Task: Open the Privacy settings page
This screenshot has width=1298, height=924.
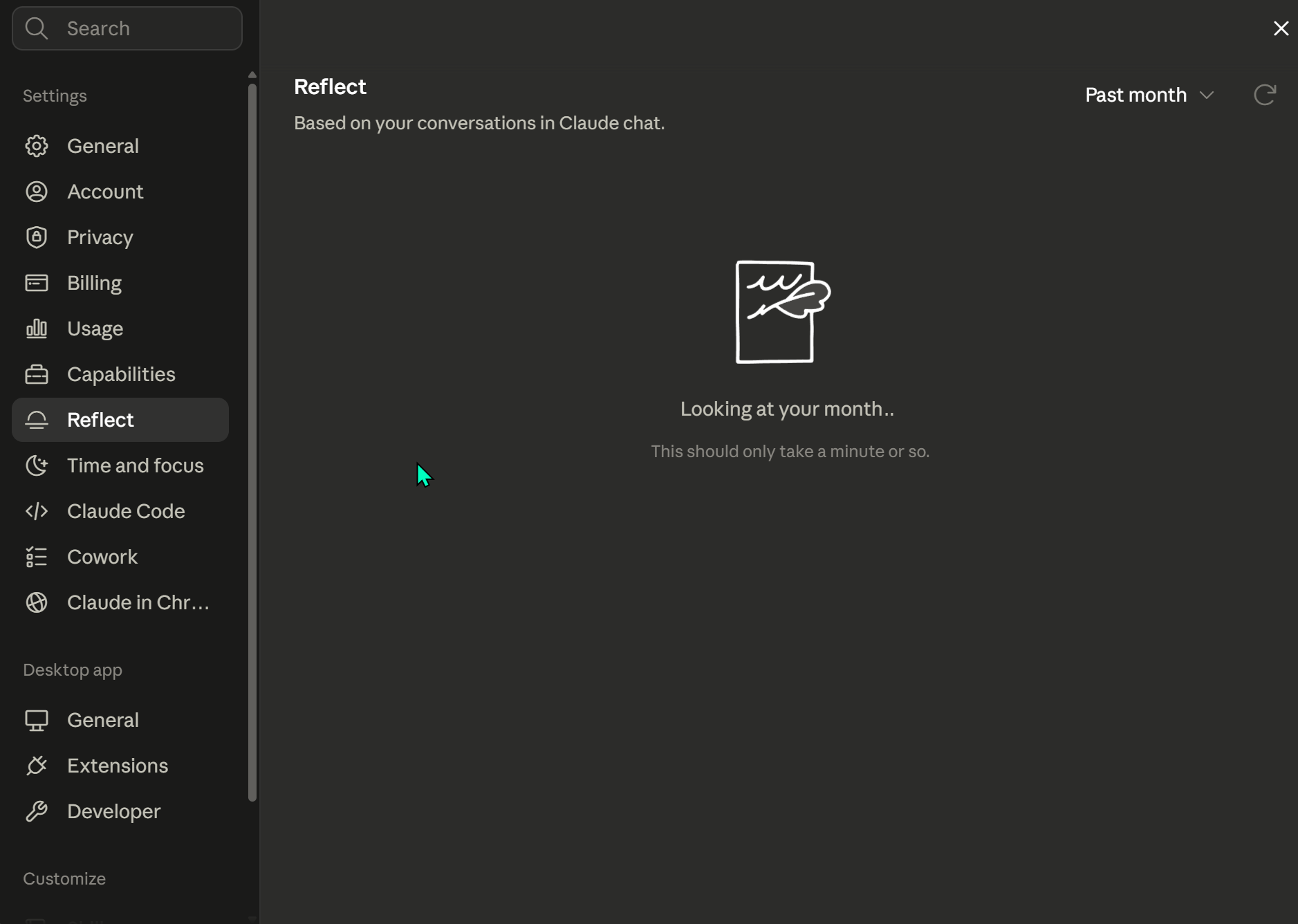Action: pyautogui.click(x=120, y=237)
